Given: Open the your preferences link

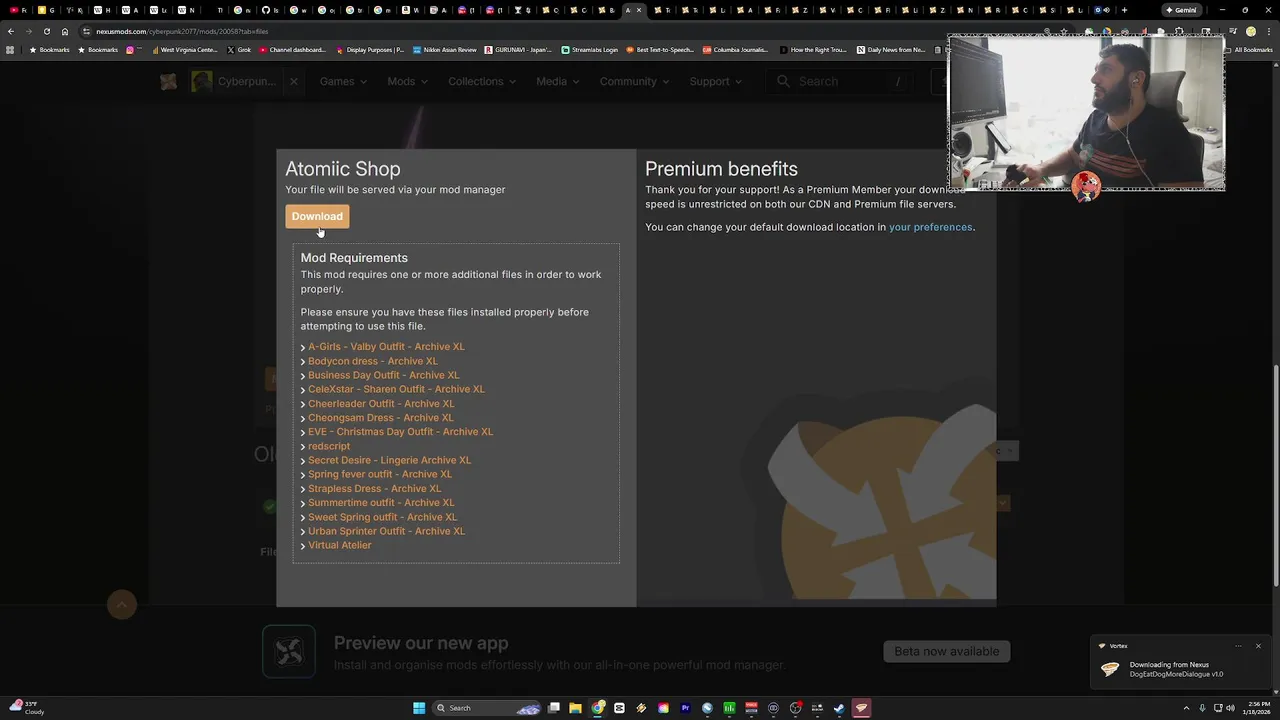Looking at the screenshot, I should tap(930, 227).
